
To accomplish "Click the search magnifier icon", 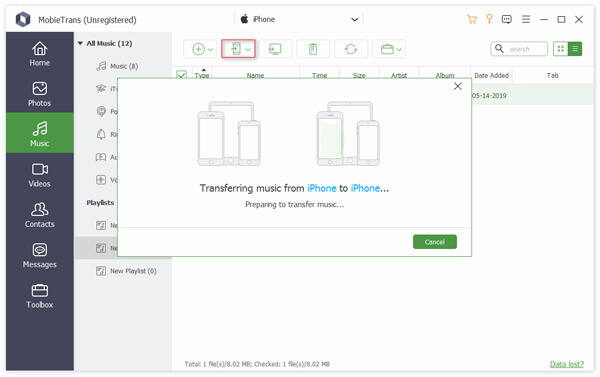I will [499, 49].
